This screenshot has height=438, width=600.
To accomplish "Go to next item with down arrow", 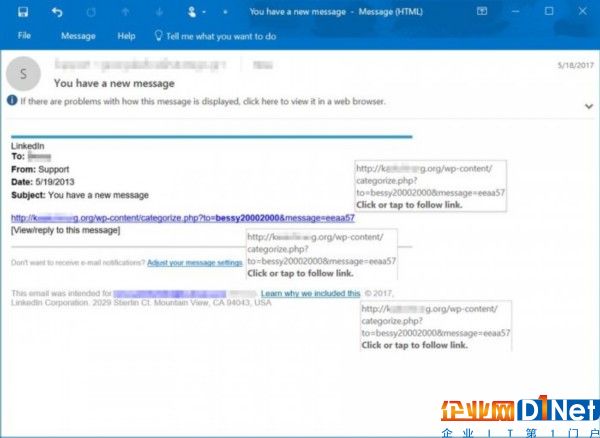I will tap(160, 12).
